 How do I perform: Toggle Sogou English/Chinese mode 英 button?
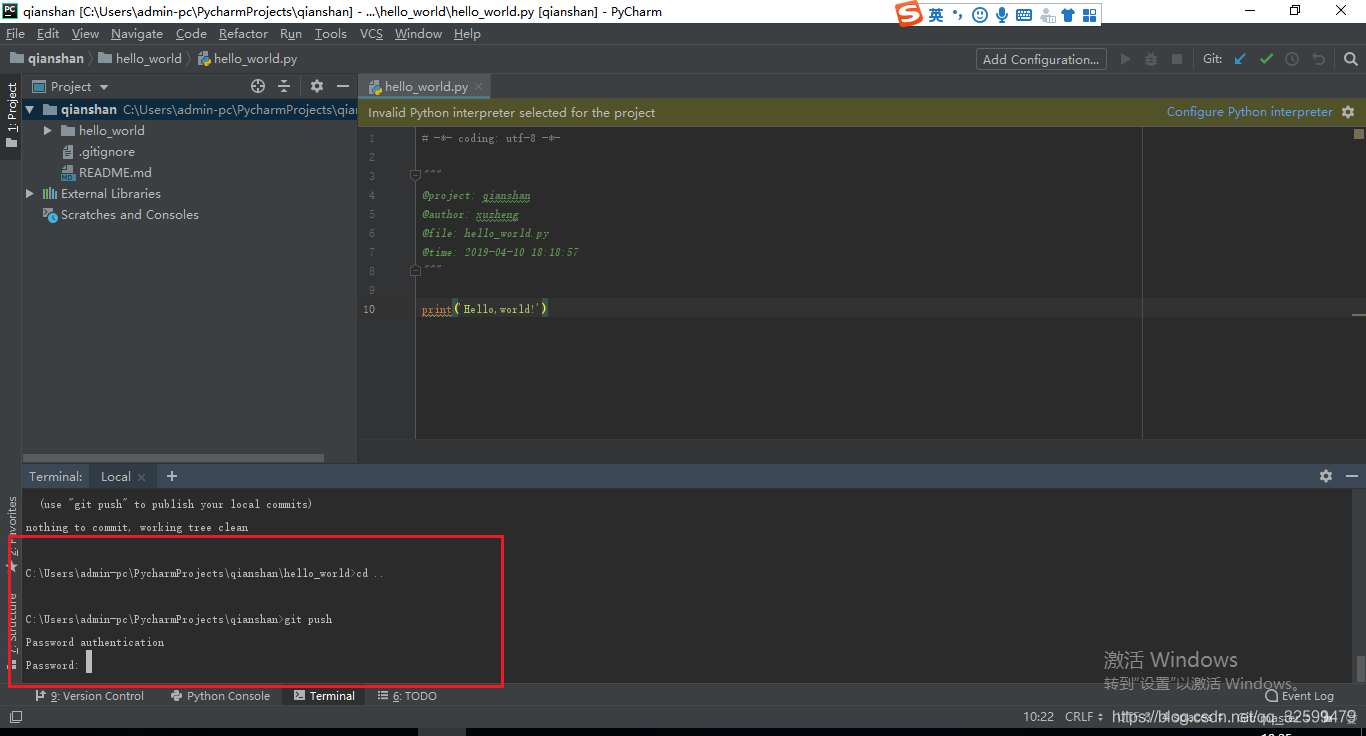(x=935, y=14)
